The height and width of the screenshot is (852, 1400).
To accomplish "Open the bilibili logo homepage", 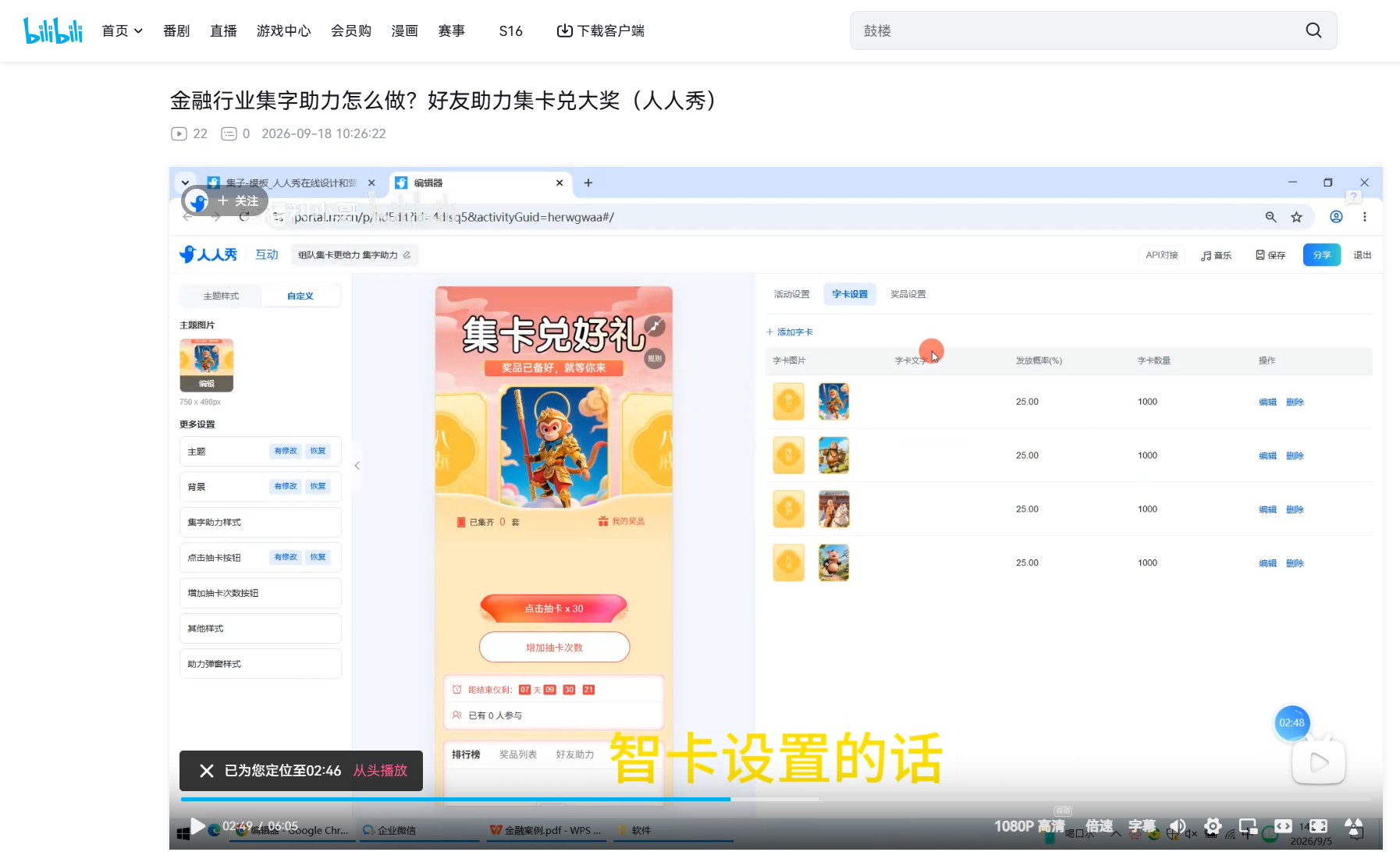I will point(53,30).
